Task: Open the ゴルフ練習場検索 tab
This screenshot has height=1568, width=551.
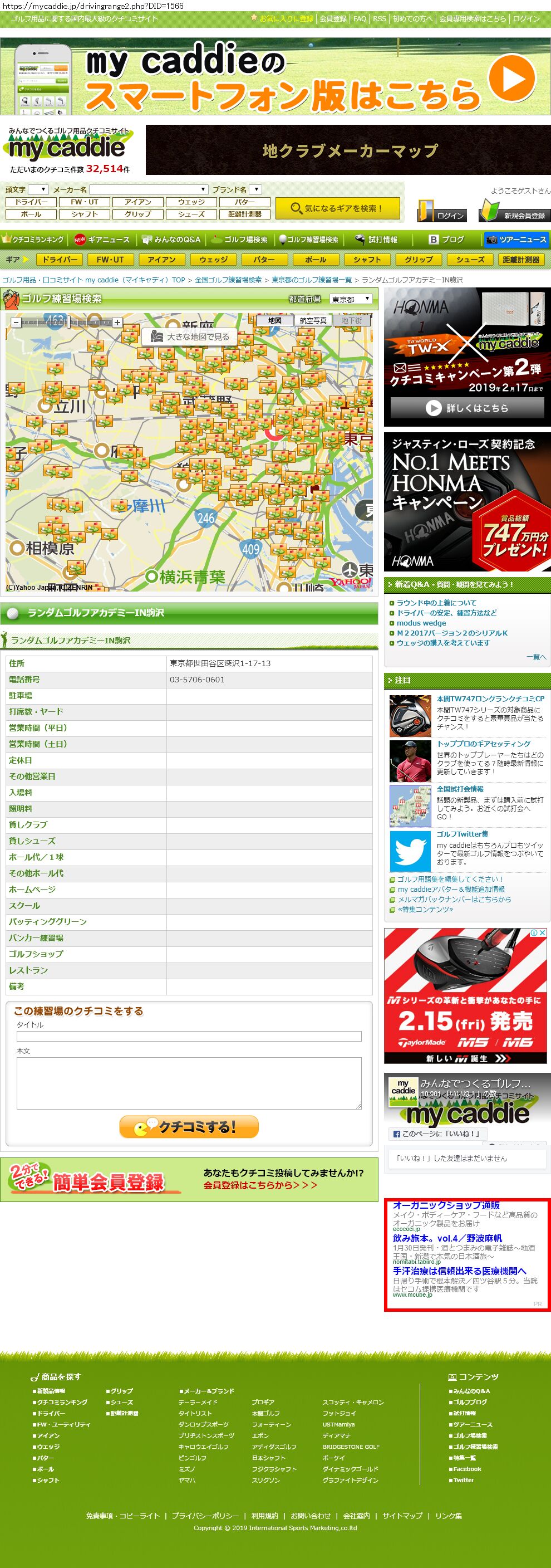Action: pos(308,240)
